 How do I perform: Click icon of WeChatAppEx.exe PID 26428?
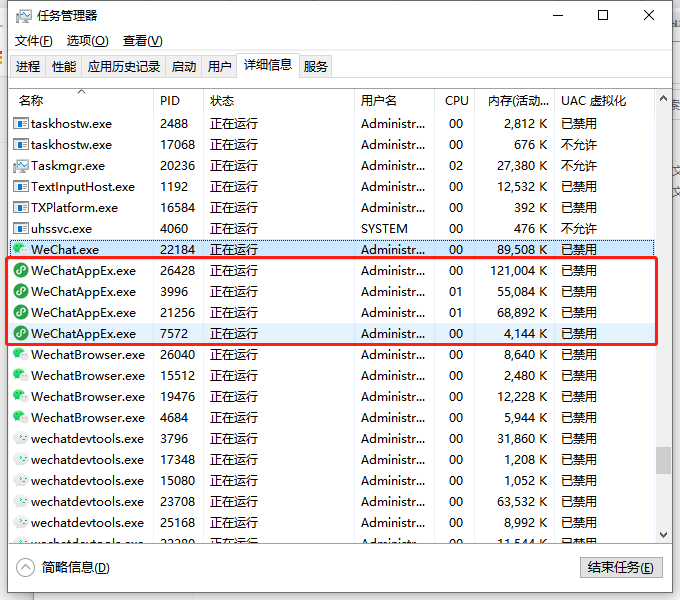20,271
